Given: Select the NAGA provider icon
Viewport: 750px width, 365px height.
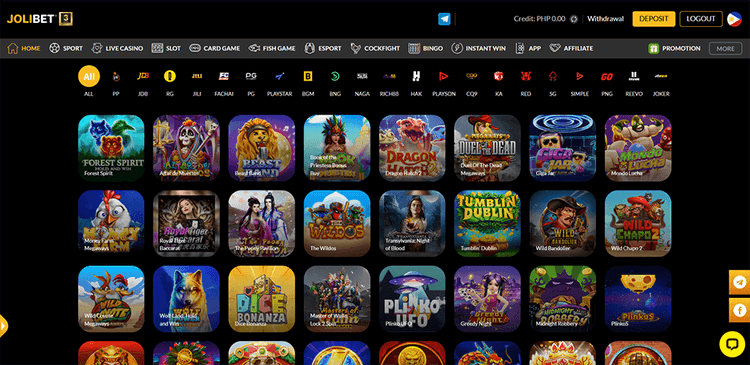Looking at the screenshot, I should point(362,77).
